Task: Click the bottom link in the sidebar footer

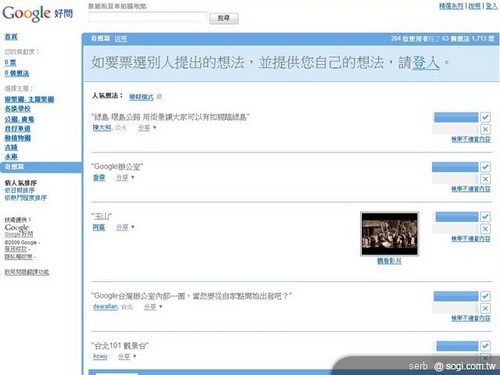Action: (x=27, y=272)
